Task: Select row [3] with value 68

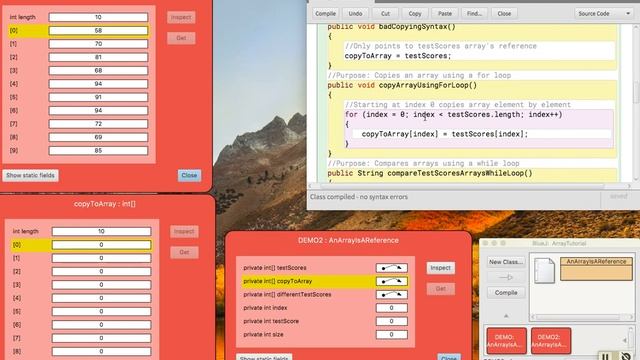Action: click(x=78, y=71)
